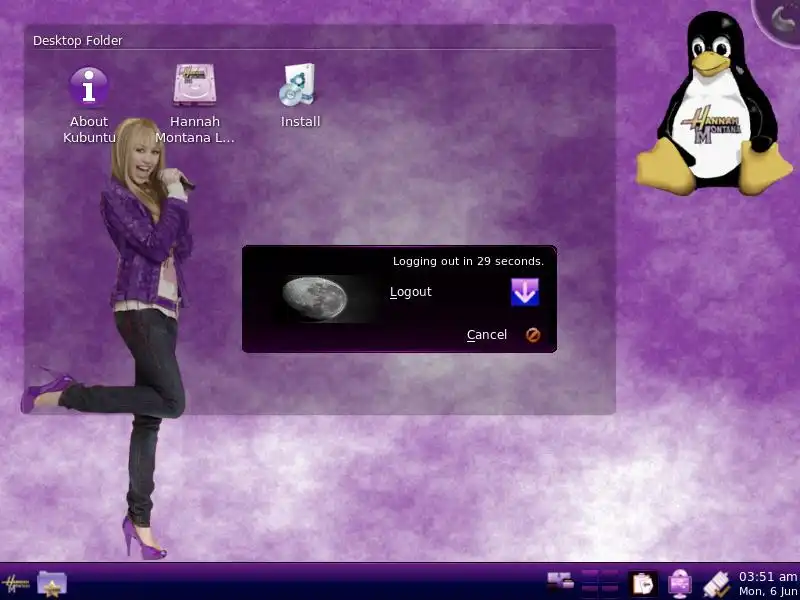This screenshot has width=800, height=600.
Task: Click the 03:51 am clock
Action: [x=767, y=577]
